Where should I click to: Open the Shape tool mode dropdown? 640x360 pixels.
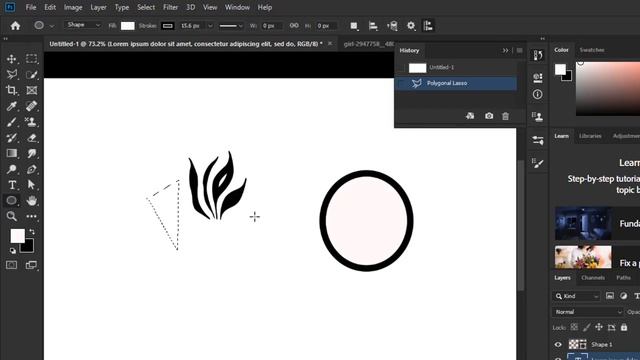[x=83, y=25]
